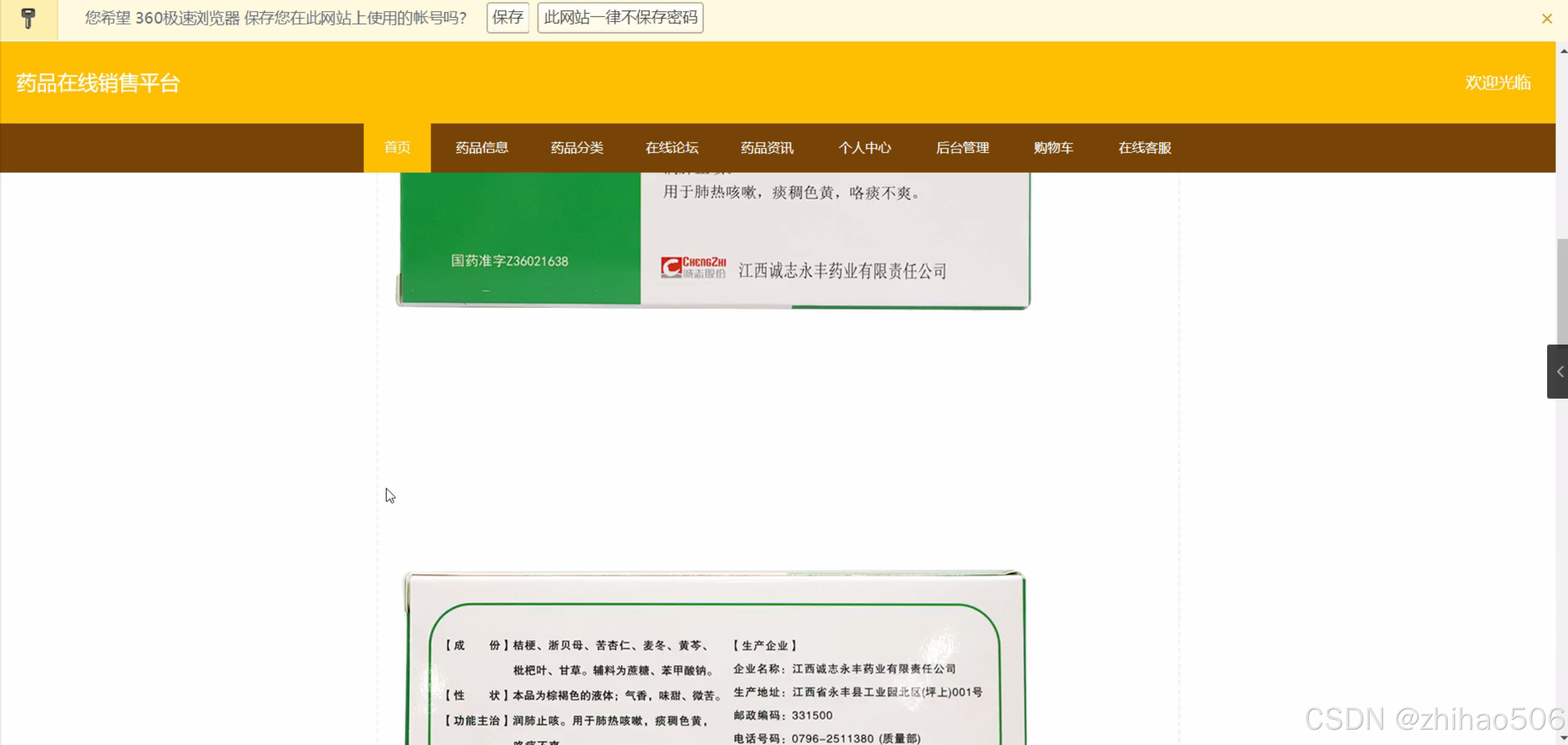Click 此网站一律不保存密码 button
1568x745 pixels.
620,18
